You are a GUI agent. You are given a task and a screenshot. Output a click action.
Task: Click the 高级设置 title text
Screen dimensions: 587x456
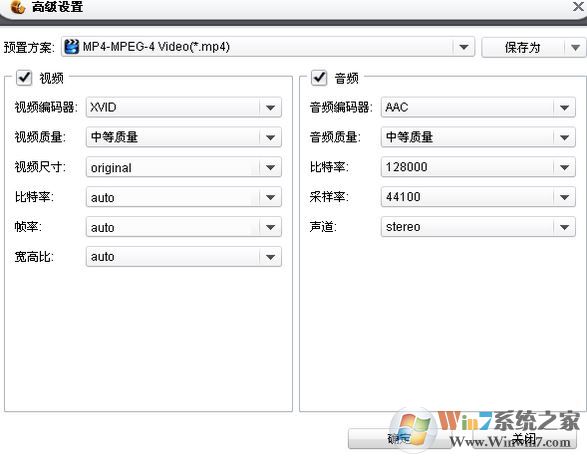tap(57, 6)
